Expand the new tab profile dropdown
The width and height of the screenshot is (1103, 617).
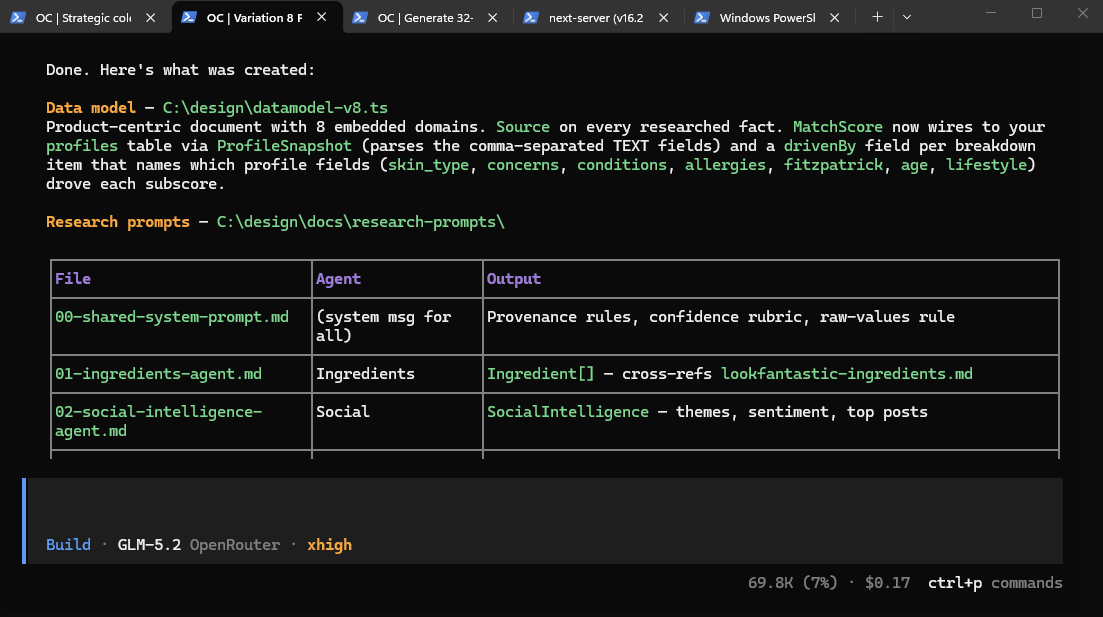click(907, 17)
